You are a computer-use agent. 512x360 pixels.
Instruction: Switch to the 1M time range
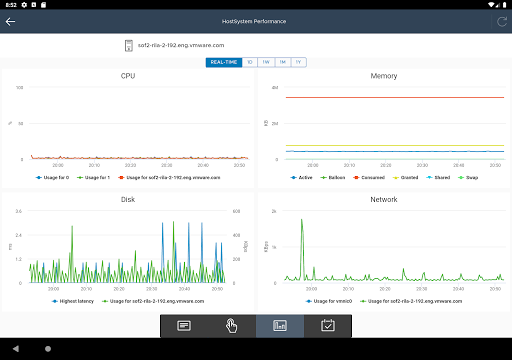(x=283, y=62)
